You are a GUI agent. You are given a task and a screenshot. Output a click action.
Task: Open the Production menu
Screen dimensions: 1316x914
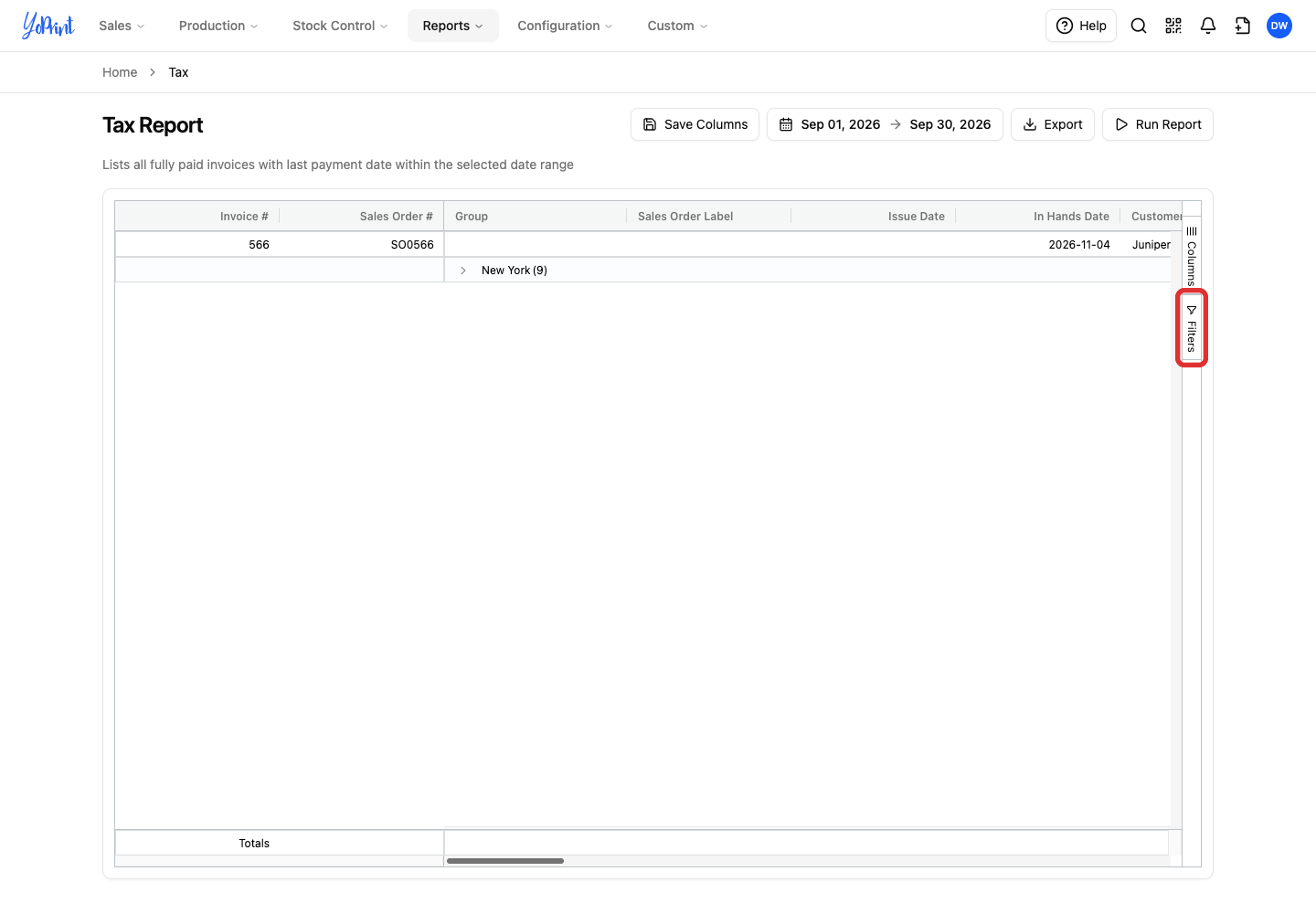(218, 26)
